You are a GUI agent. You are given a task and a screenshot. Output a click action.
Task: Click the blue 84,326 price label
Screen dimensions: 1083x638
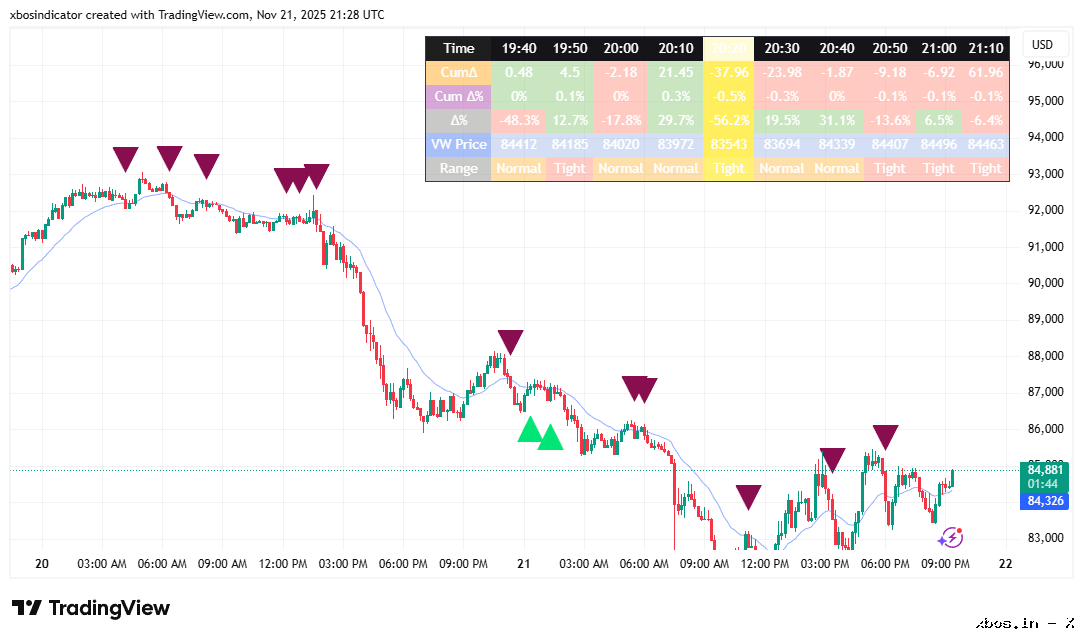(x=1044, y=501)
